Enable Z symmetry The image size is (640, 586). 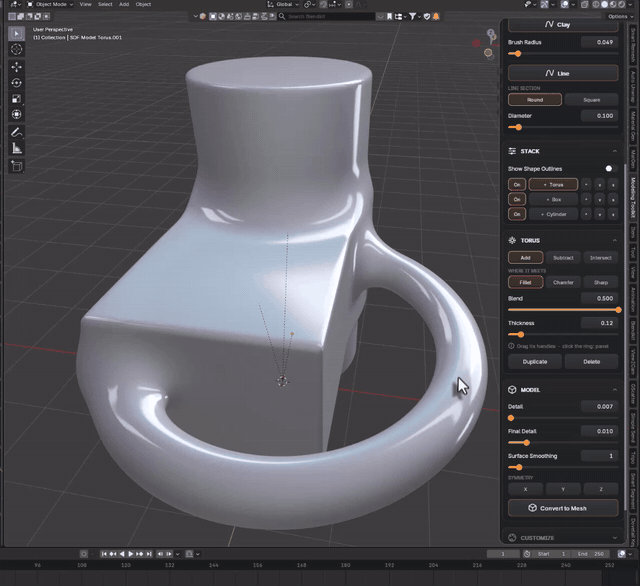coord(600,489)
